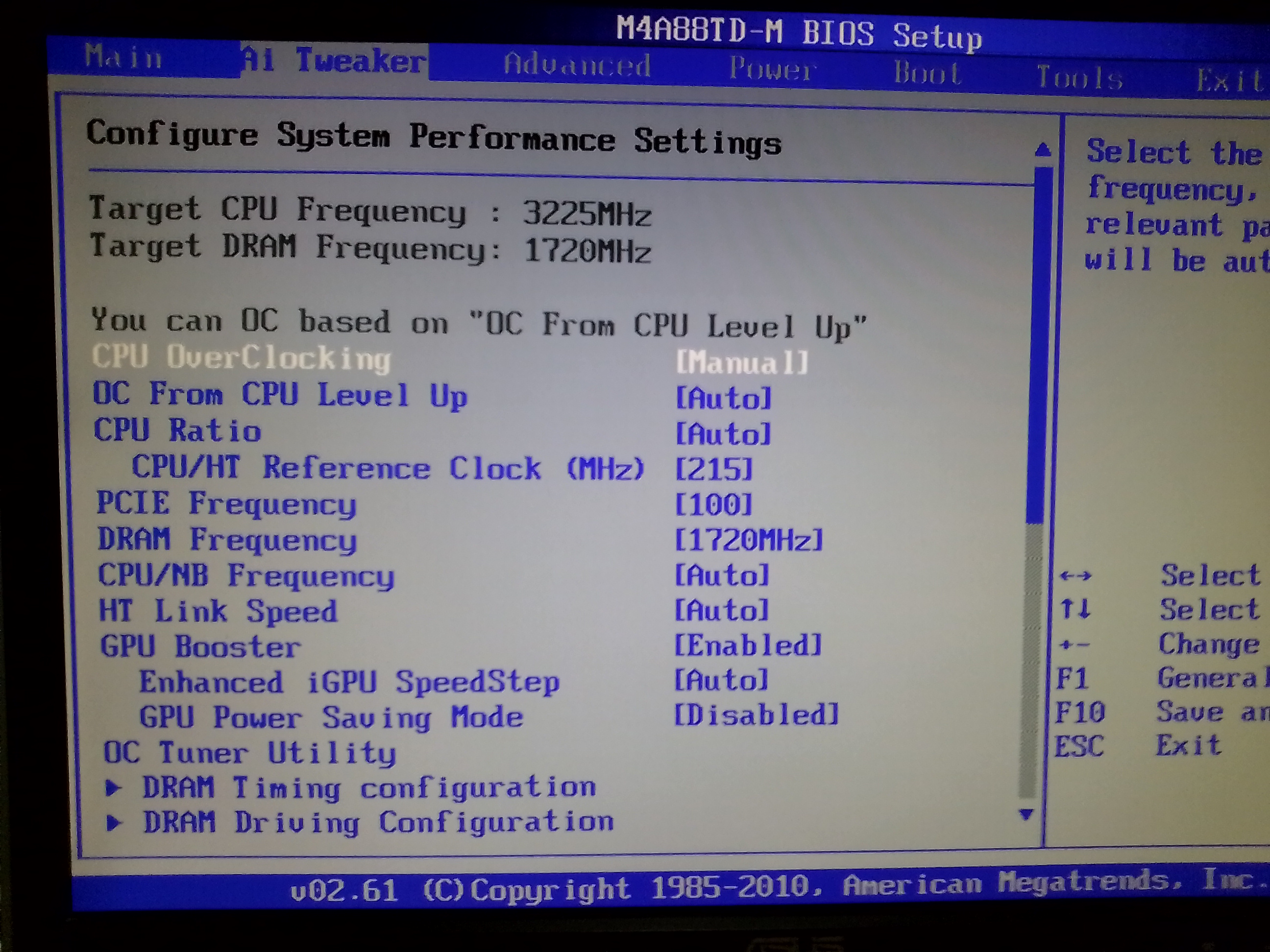Viewport: 1270px width, 952px height.
Task: Open CPU OverClocking Manual dropdown
Action: click(x=742, y=363)
